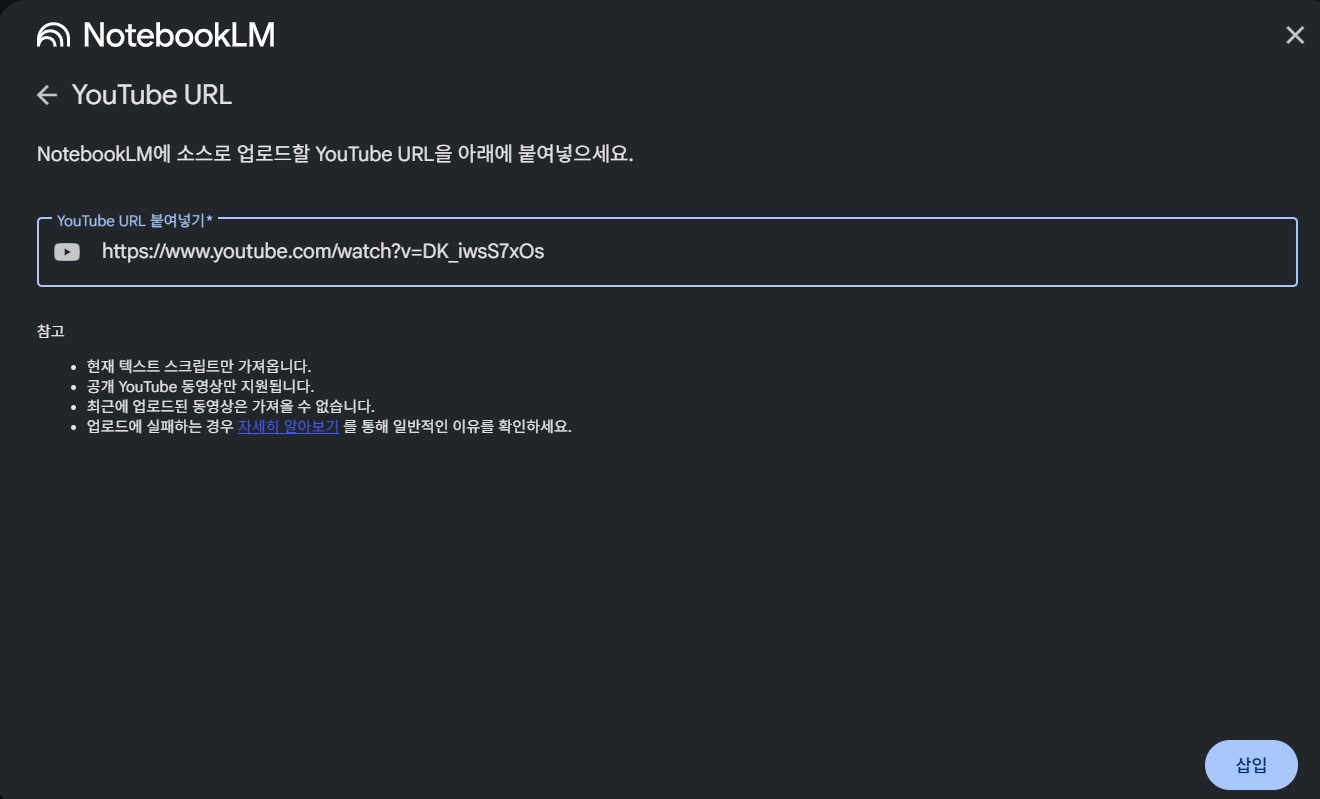The image size is (1320, 799).
Task: Click the empty right side of the URL field
Action: tap(920, 252)
